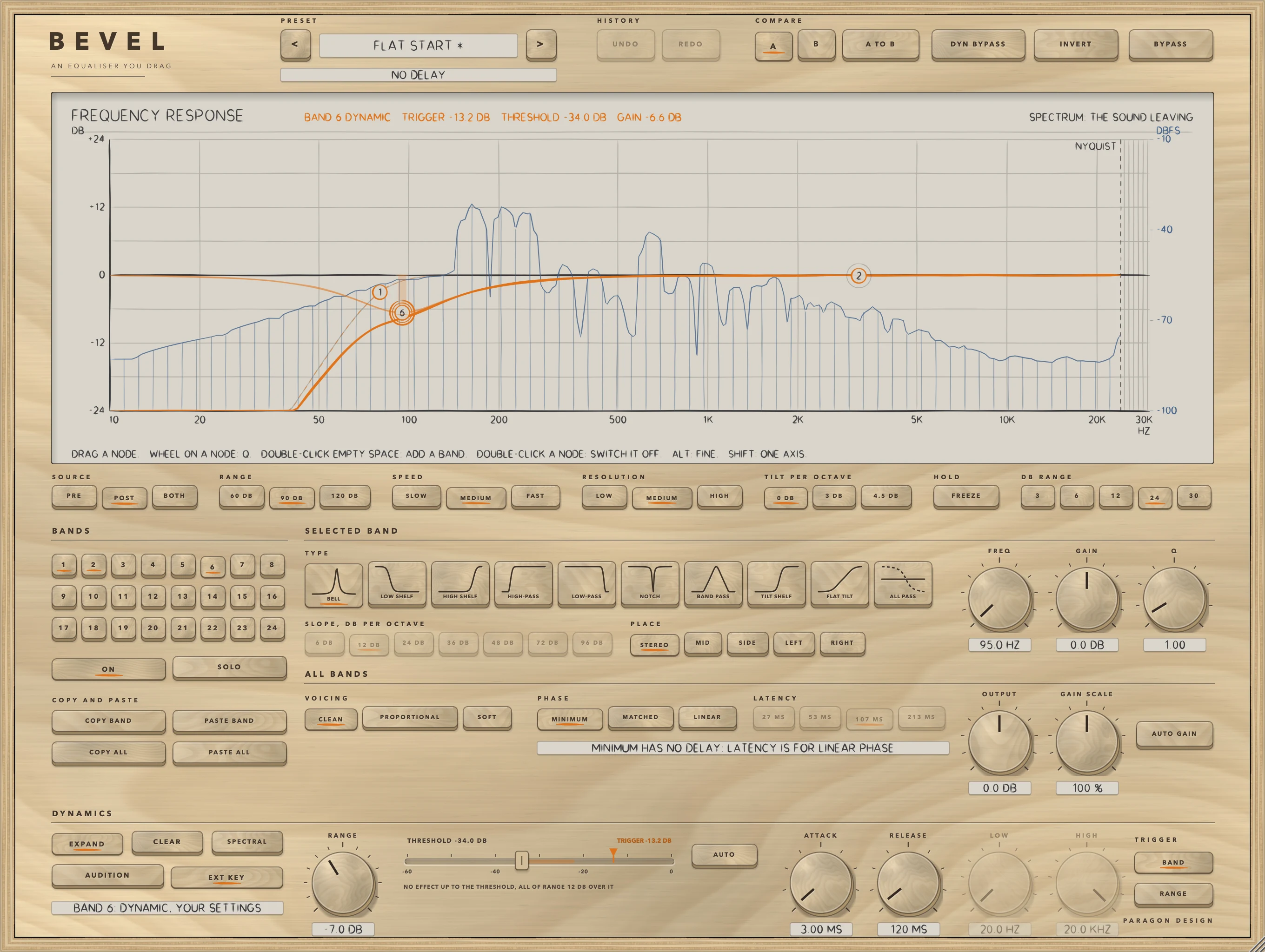Viewport: 1265px width, 952px height.
Task: Pick the Notch filter type
Action: tap(650, 583)
